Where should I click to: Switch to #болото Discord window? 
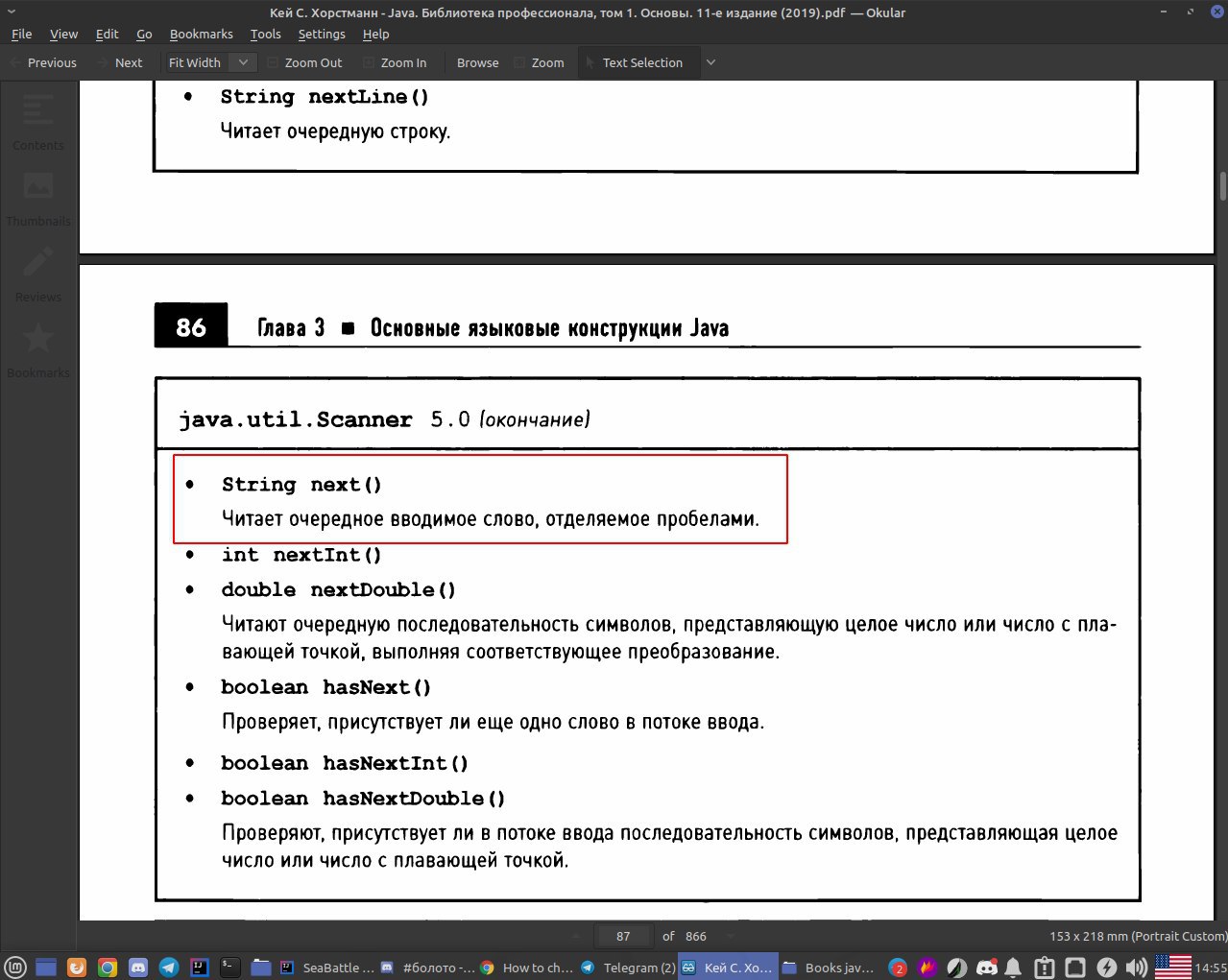427,968
